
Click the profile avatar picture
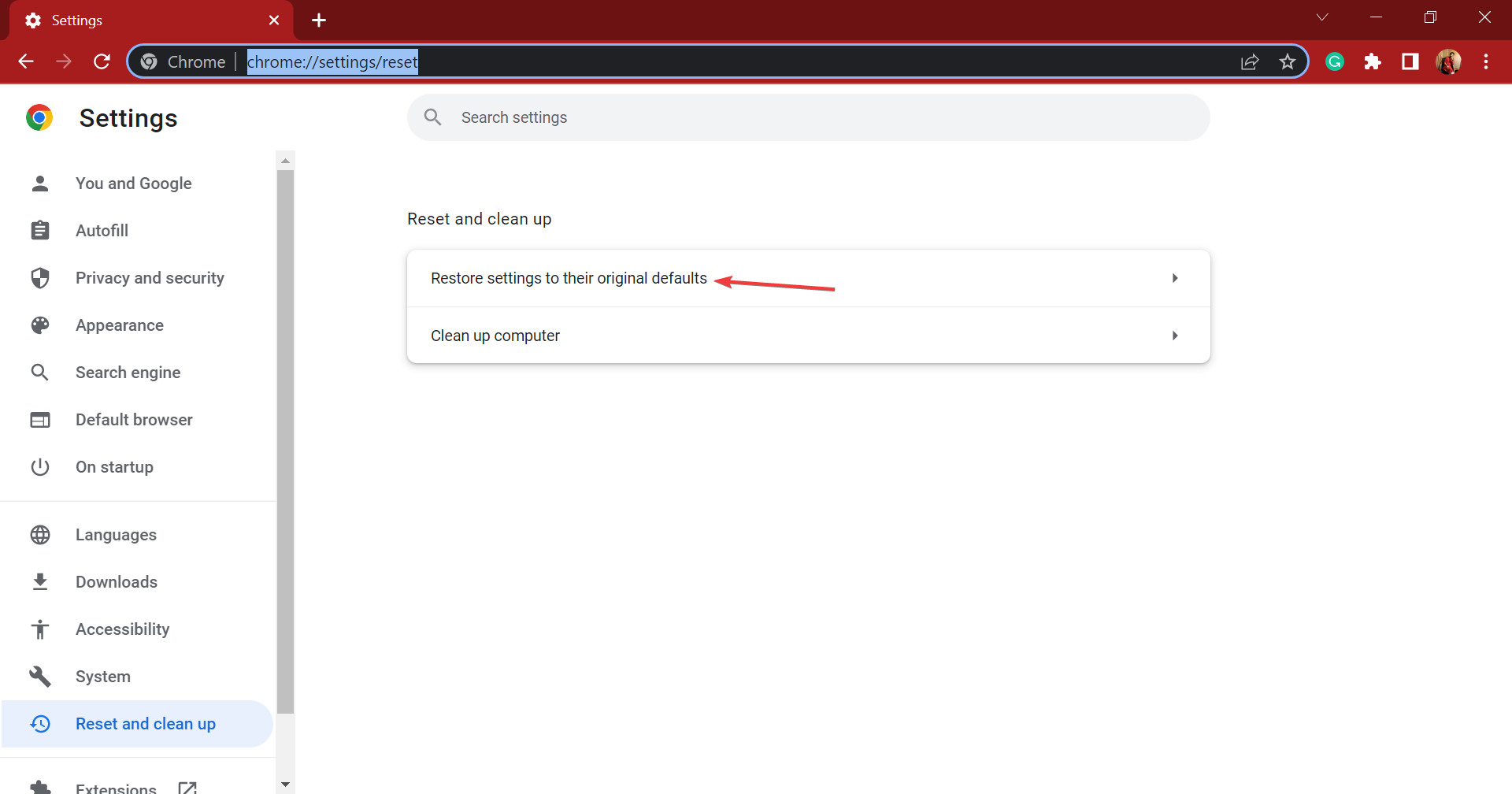1449,61
